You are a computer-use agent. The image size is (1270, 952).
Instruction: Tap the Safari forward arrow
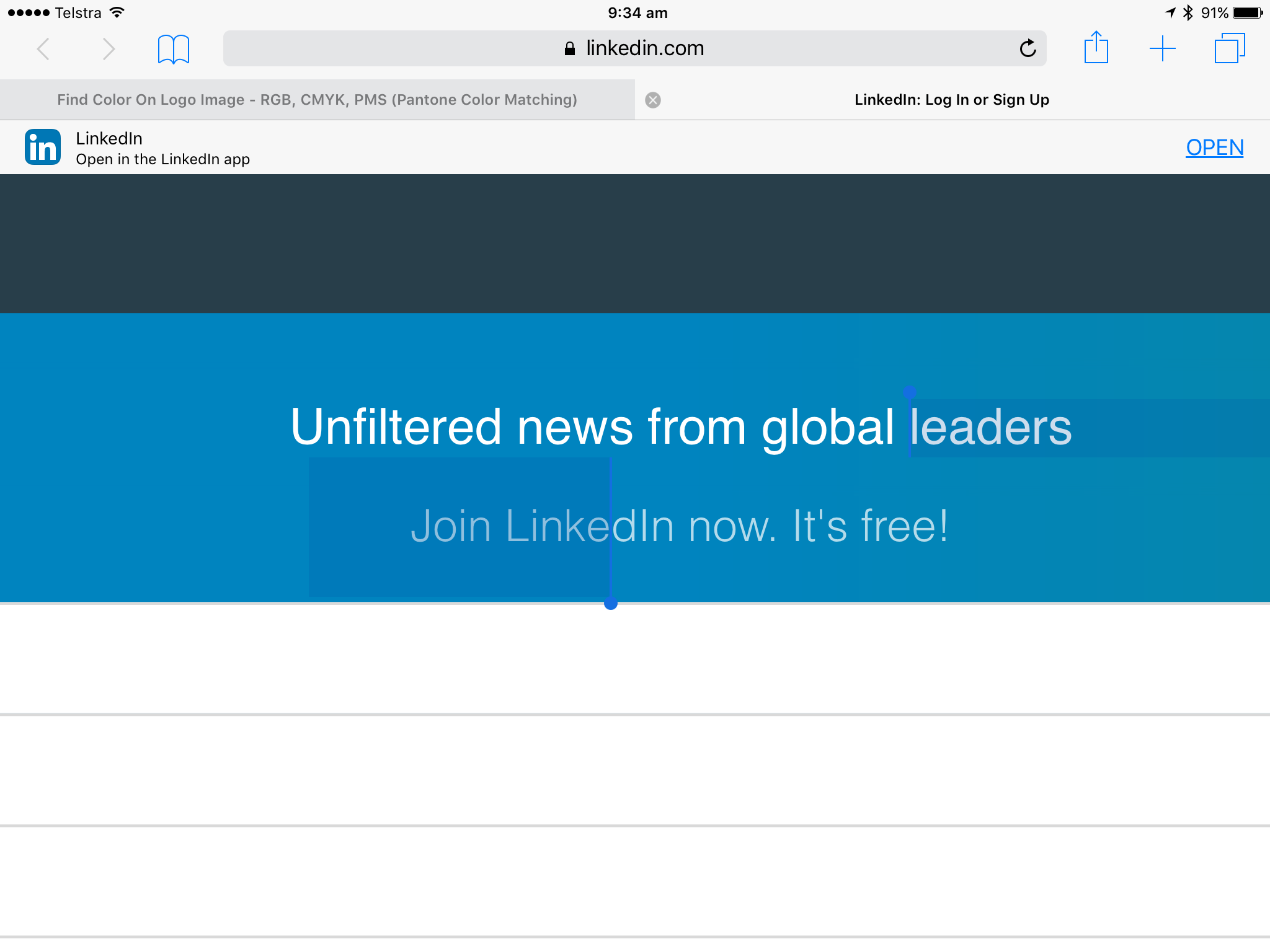pyautogui.click(x=109, y=49)
